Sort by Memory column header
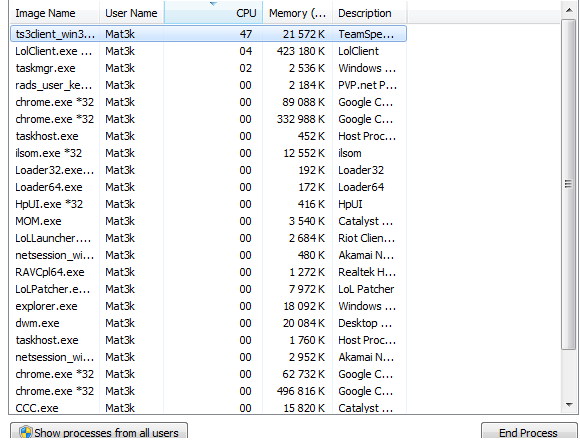The height and width of the screenshot is (441, 580). point(297,13)
